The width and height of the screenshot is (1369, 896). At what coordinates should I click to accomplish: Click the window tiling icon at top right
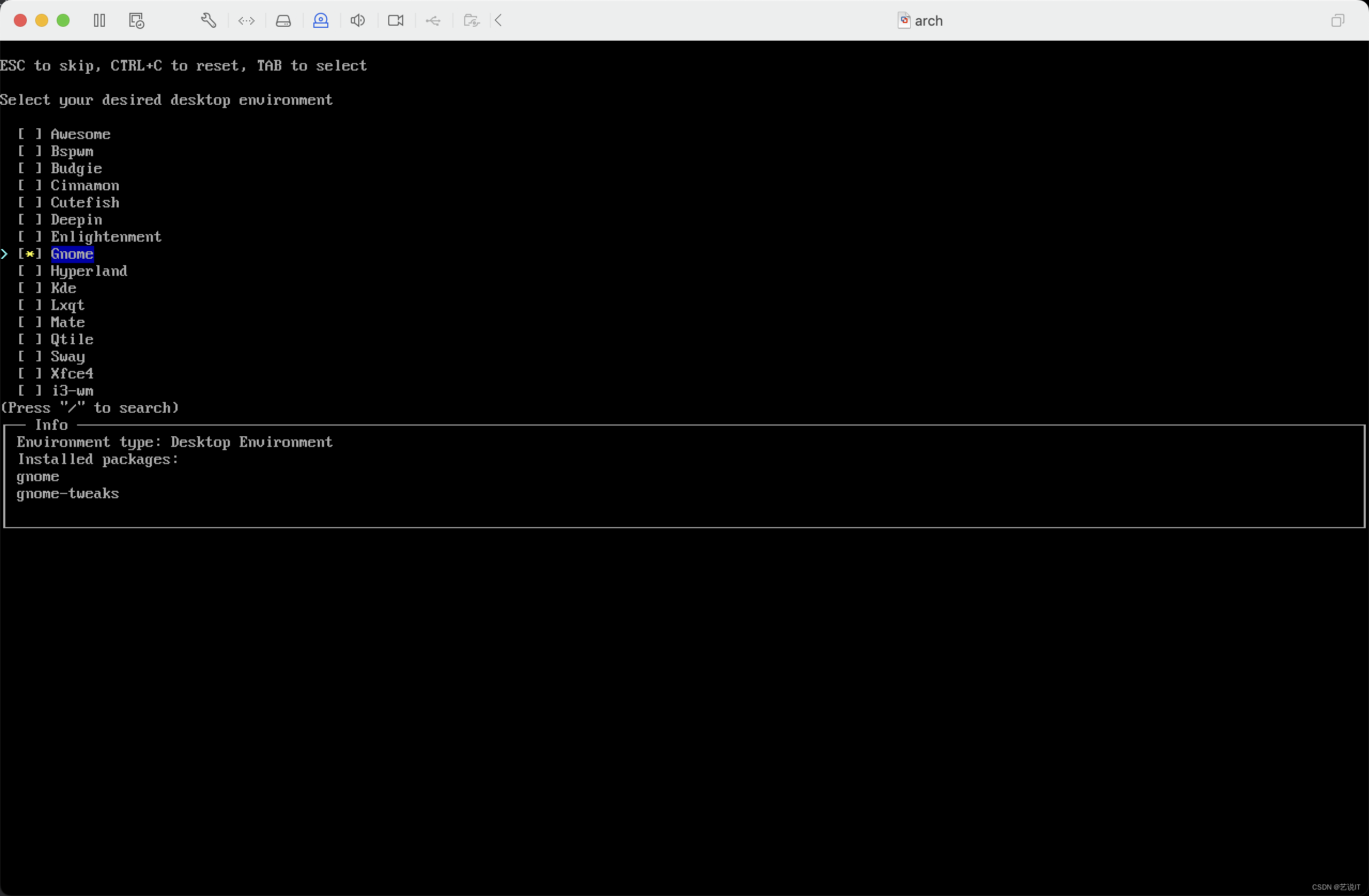[1337, 21]
